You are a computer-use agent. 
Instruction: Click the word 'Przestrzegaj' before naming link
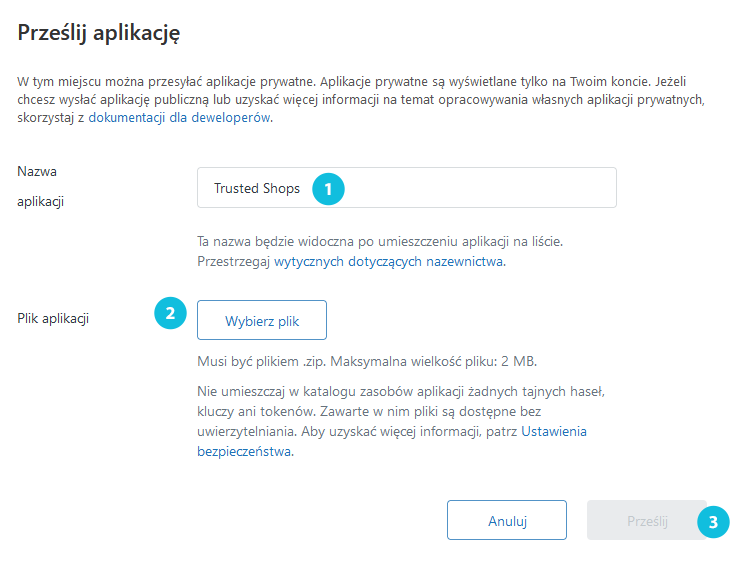pyautogui.click(x=234, y=262)
